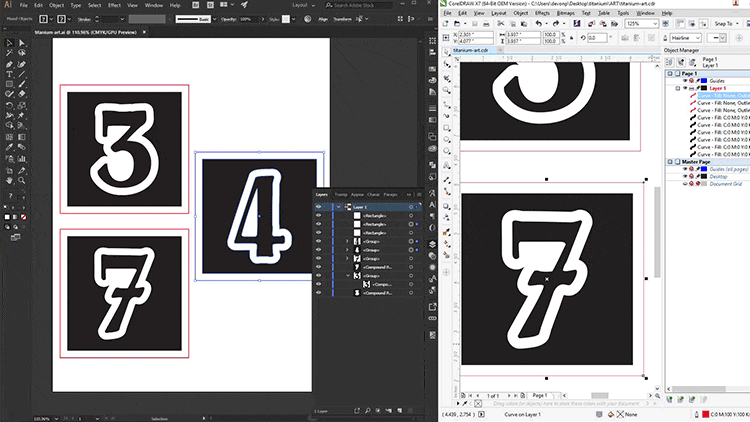Click Align in Illustrator control bar
750x422 pixels.
[323, 19]
